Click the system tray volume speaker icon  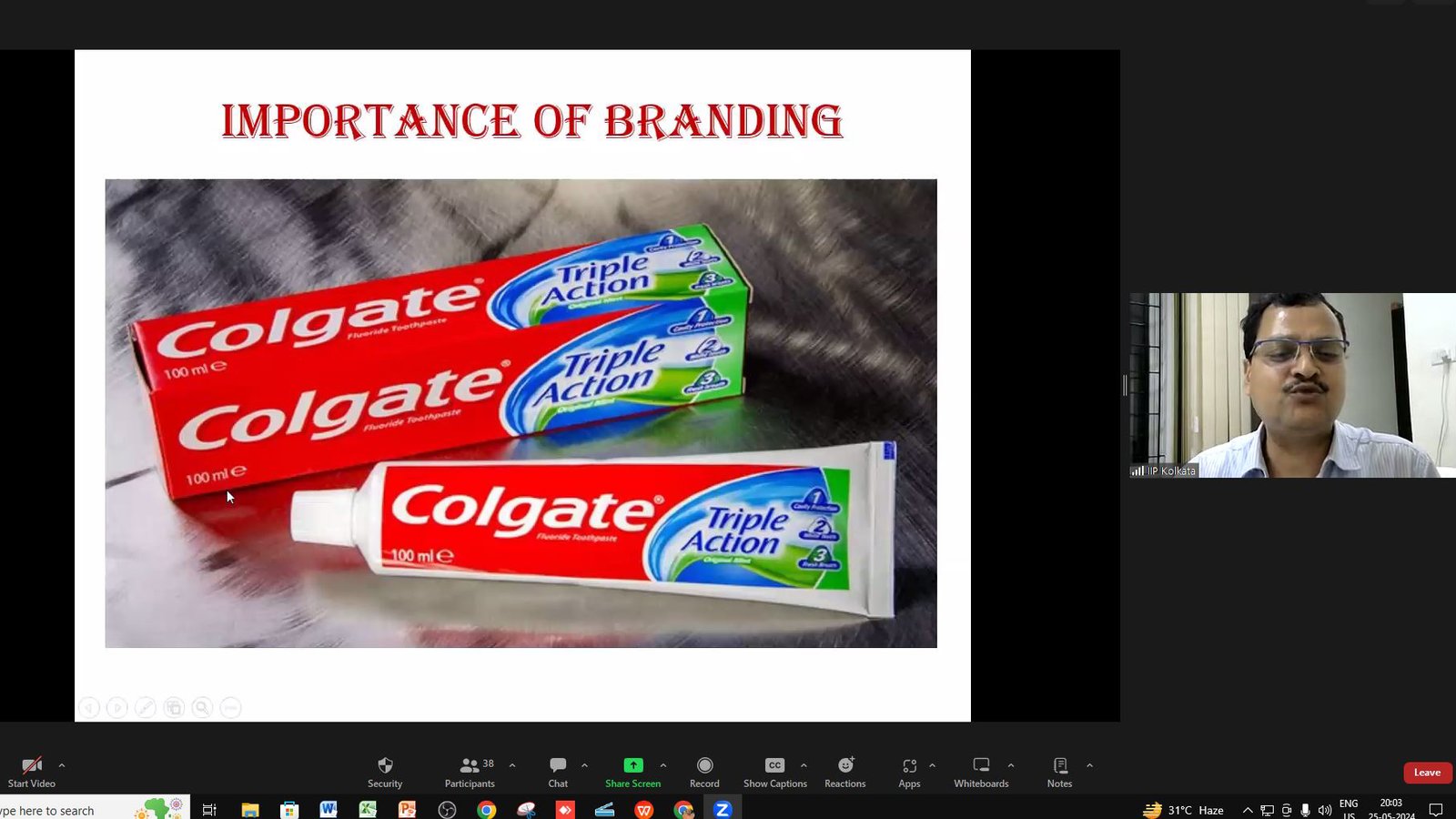[x=1324, y=810]
